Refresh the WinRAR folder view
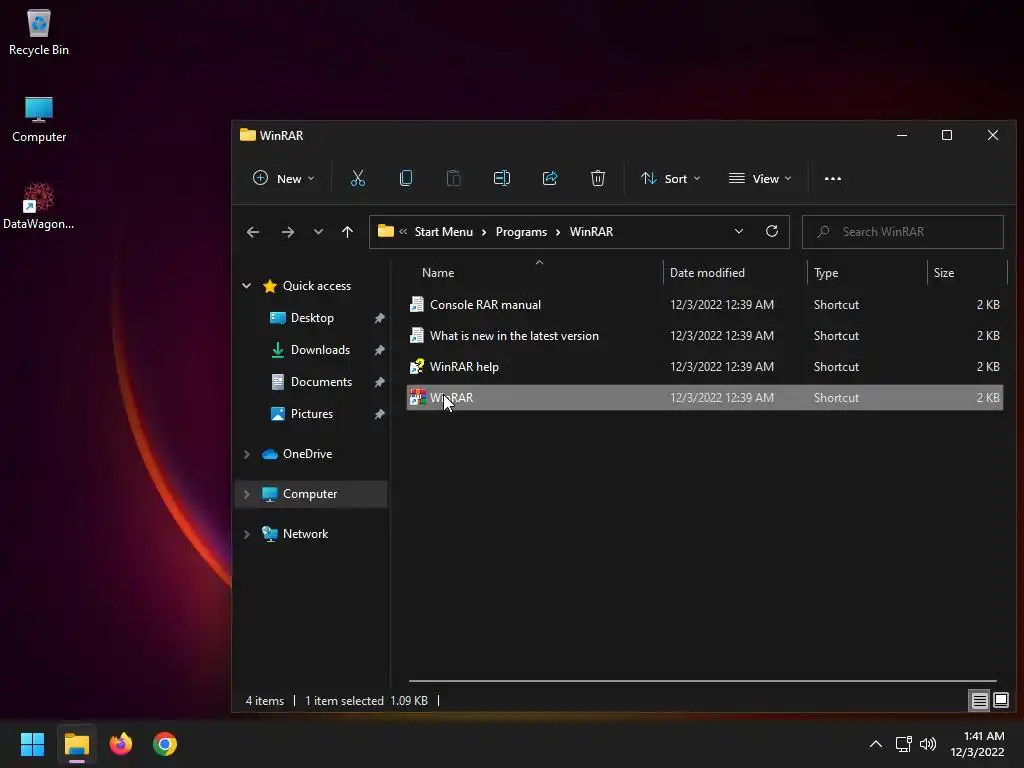The width and height of the screenshot is (1024, 768). coord(771,231)
